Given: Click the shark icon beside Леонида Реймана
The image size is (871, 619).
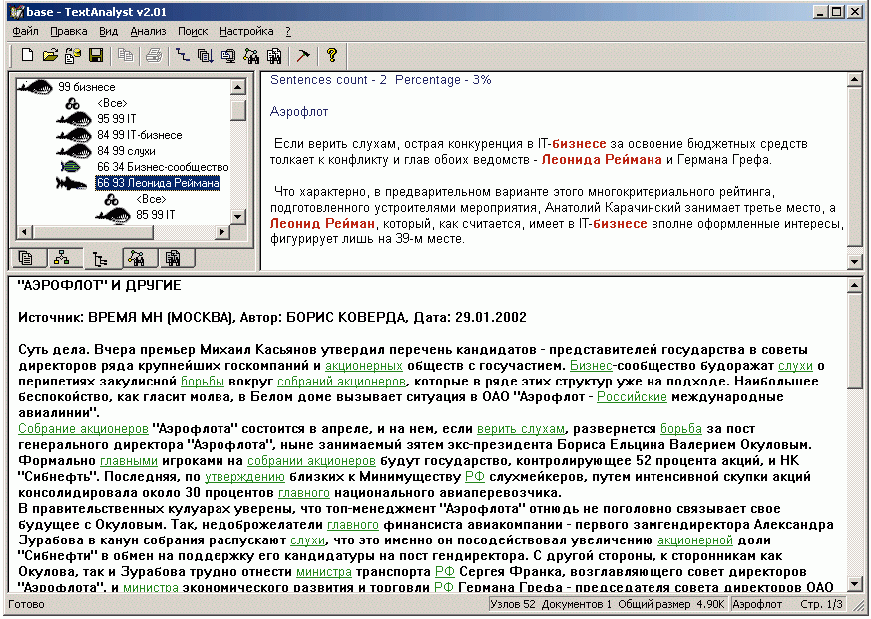Looking at the screenshot, I should [x=72, y=183].
